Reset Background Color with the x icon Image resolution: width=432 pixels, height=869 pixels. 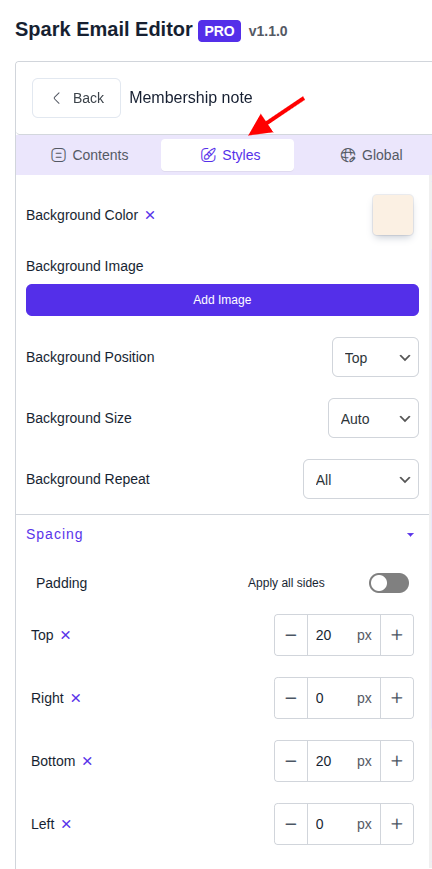click(150, 215)
